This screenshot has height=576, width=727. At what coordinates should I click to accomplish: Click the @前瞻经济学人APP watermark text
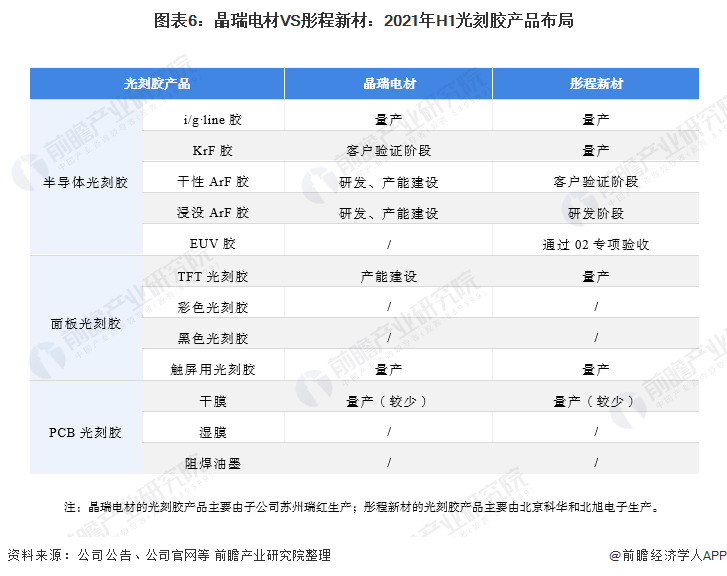click(x=668, y=555)
